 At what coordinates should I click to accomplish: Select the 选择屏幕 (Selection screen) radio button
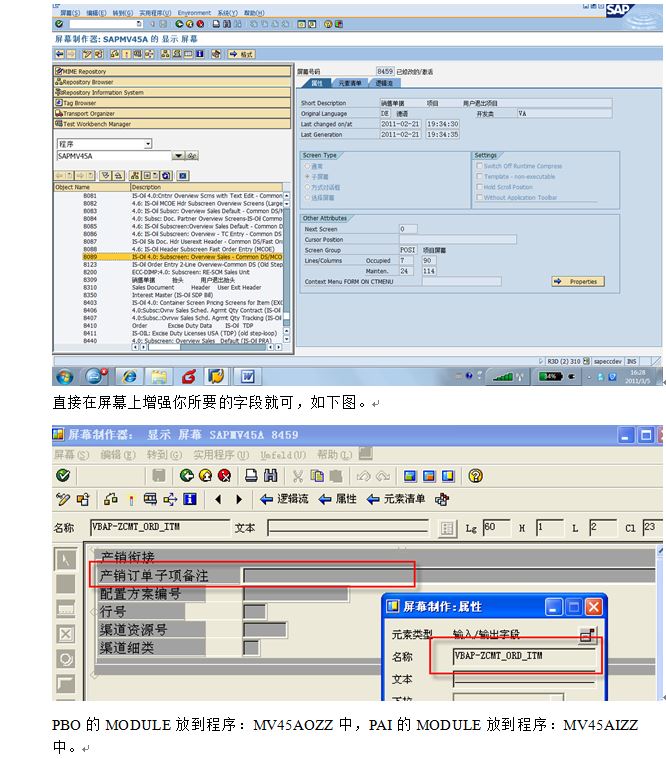pyautogui.click(x=307, y=197)
